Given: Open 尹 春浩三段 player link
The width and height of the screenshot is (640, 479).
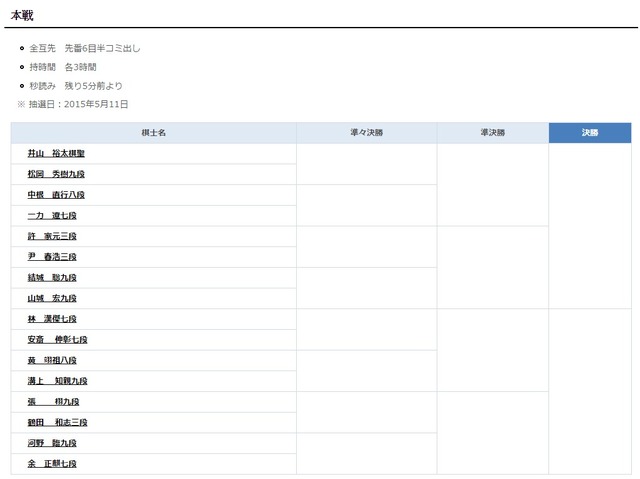Looking at the screenshot, I should 52,257.
